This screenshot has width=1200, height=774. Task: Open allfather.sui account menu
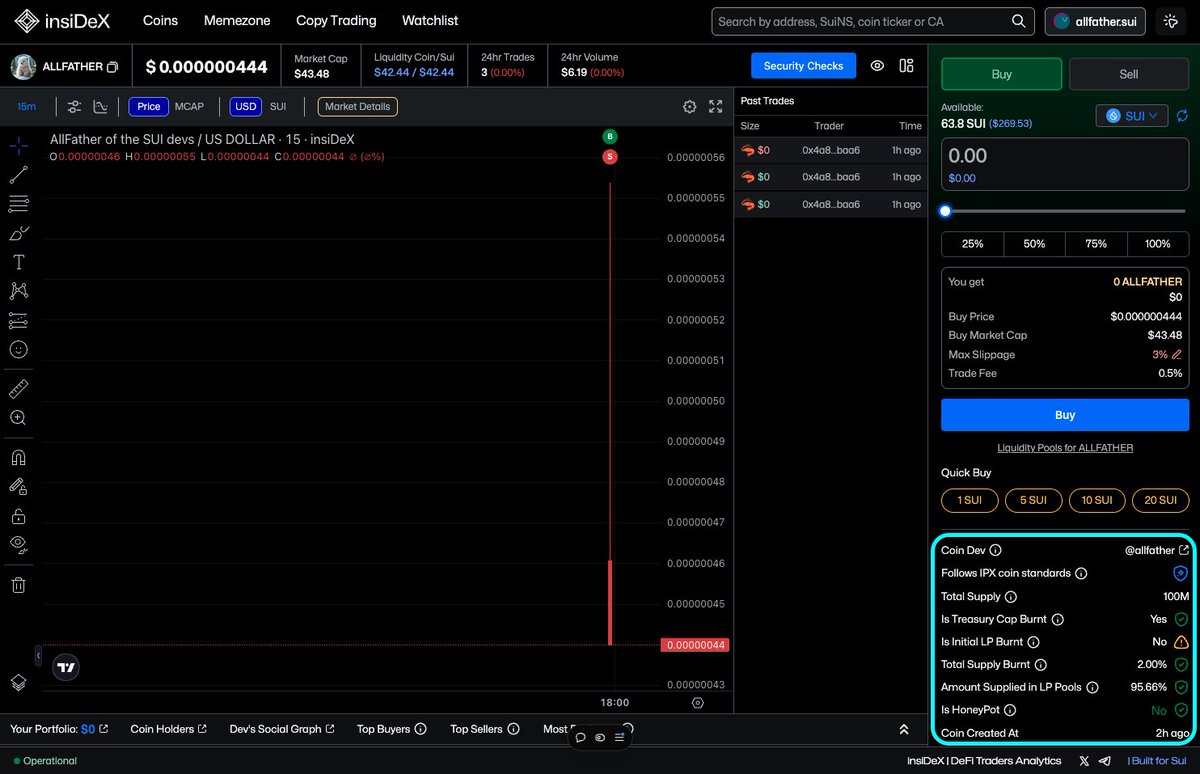[1095, 21]
